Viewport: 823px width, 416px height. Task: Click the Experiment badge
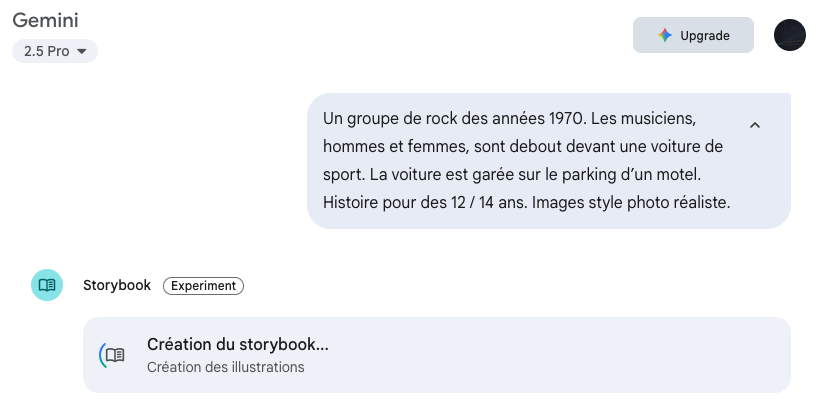203,286
